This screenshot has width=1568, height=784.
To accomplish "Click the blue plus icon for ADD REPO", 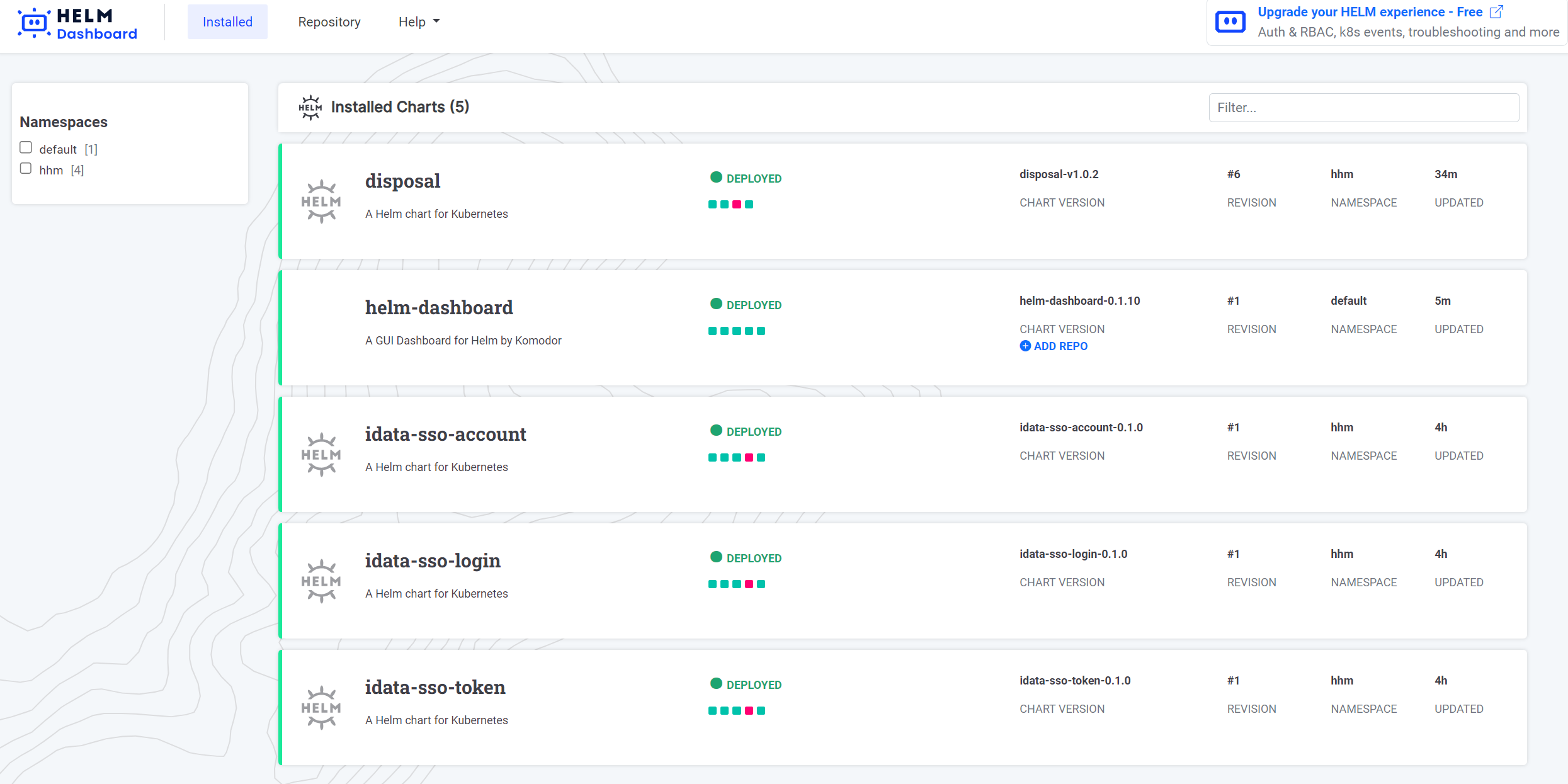I will [1025, 346].
